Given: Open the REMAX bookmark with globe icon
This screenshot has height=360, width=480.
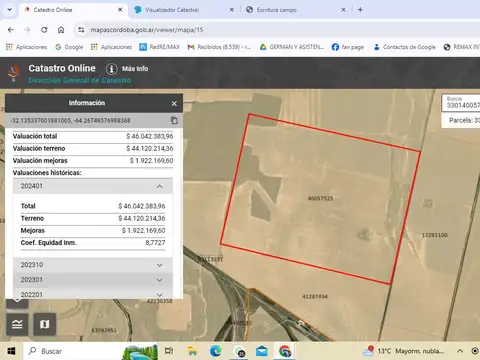Looking at the screenshot, I should pyautogui.click(x=462, y=47).
